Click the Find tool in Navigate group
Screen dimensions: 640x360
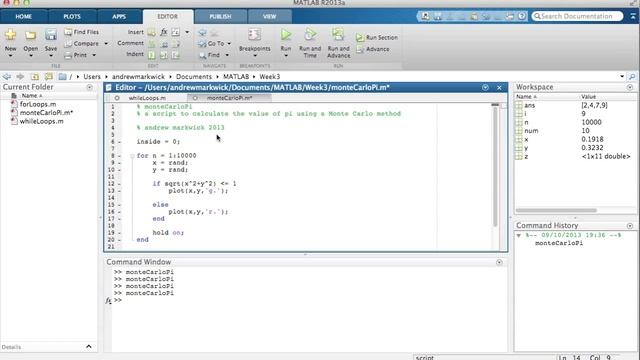[209, 55]
